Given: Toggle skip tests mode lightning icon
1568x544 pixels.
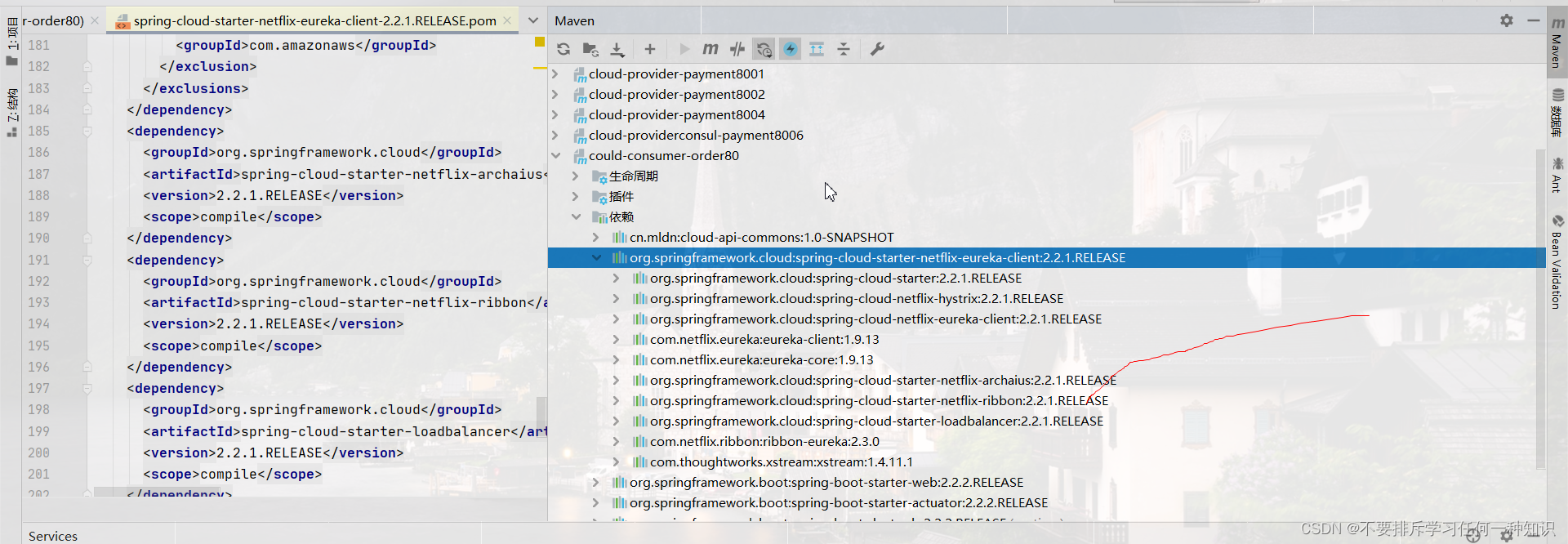Looking at the screenshot, I should (791, 49).
